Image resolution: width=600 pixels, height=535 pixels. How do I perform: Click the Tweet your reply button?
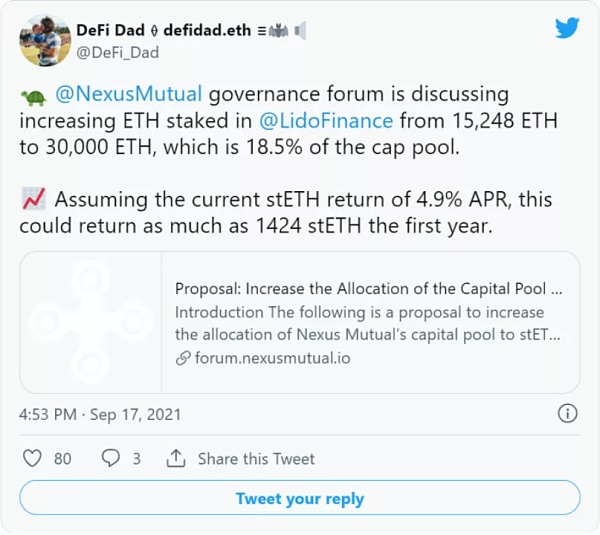click(300, 498)
